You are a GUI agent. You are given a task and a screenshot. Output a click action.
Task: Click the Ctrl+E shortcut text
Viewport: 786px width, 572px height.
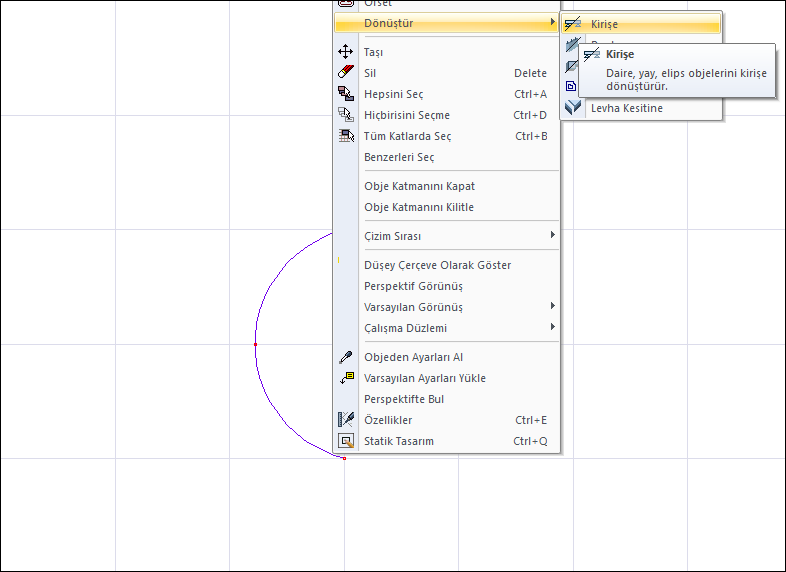click(x=531, y=421)
